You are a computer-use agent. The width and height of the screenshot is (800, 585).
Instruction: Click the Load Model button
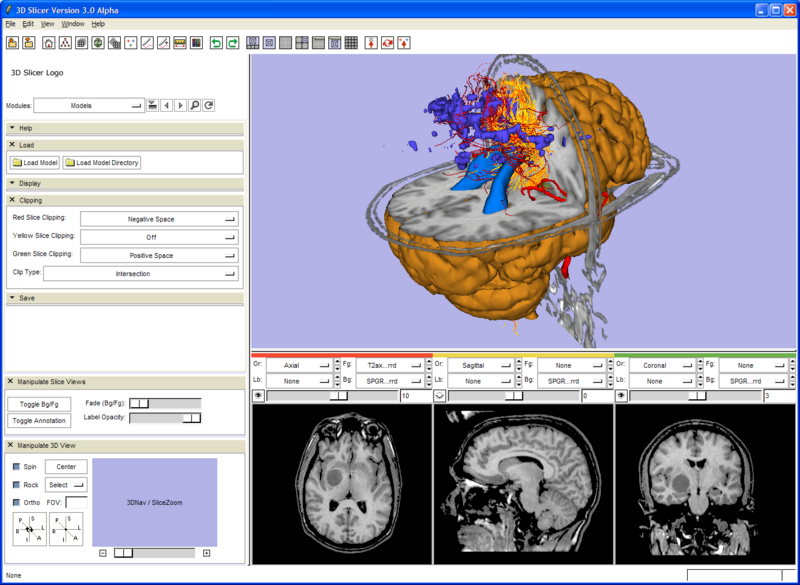tap(33, 163)
